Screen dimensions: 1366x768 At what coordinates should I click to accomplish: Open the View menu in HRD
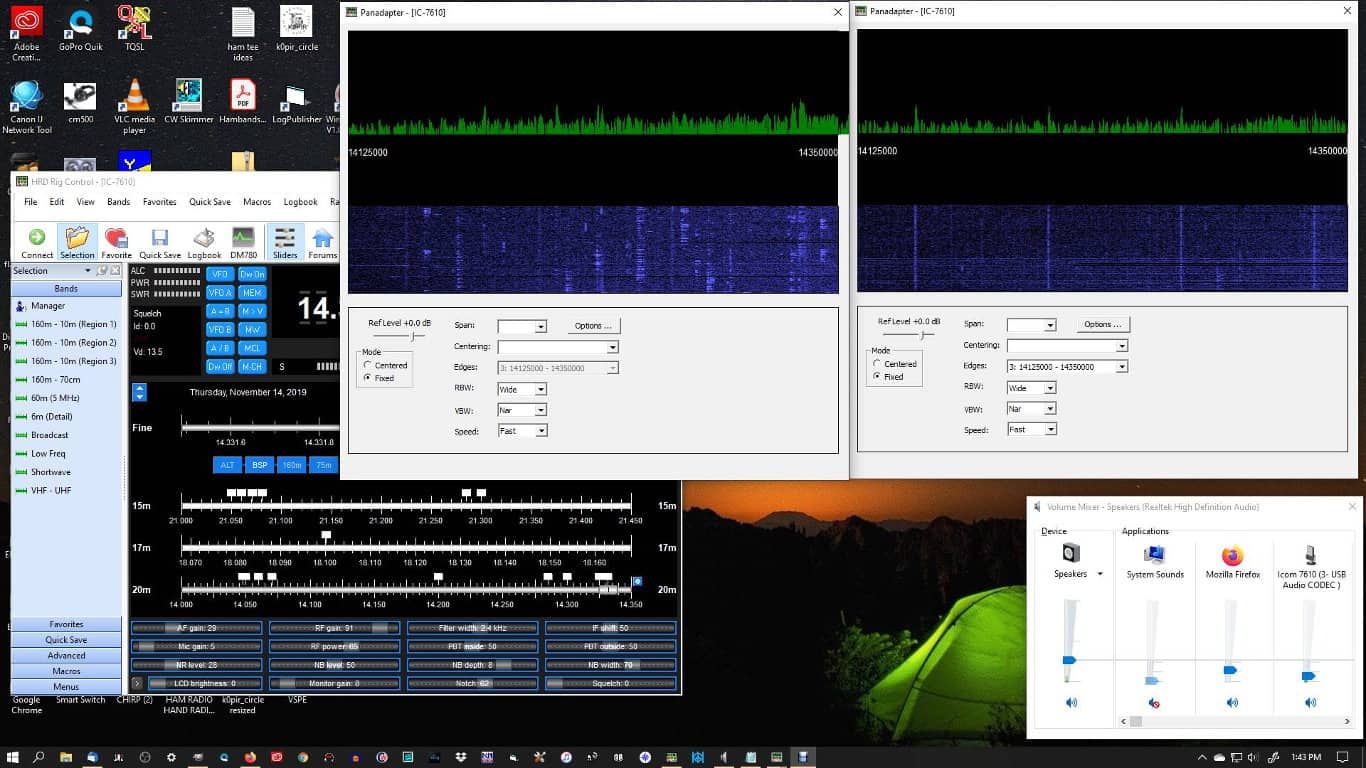(86, 202)
